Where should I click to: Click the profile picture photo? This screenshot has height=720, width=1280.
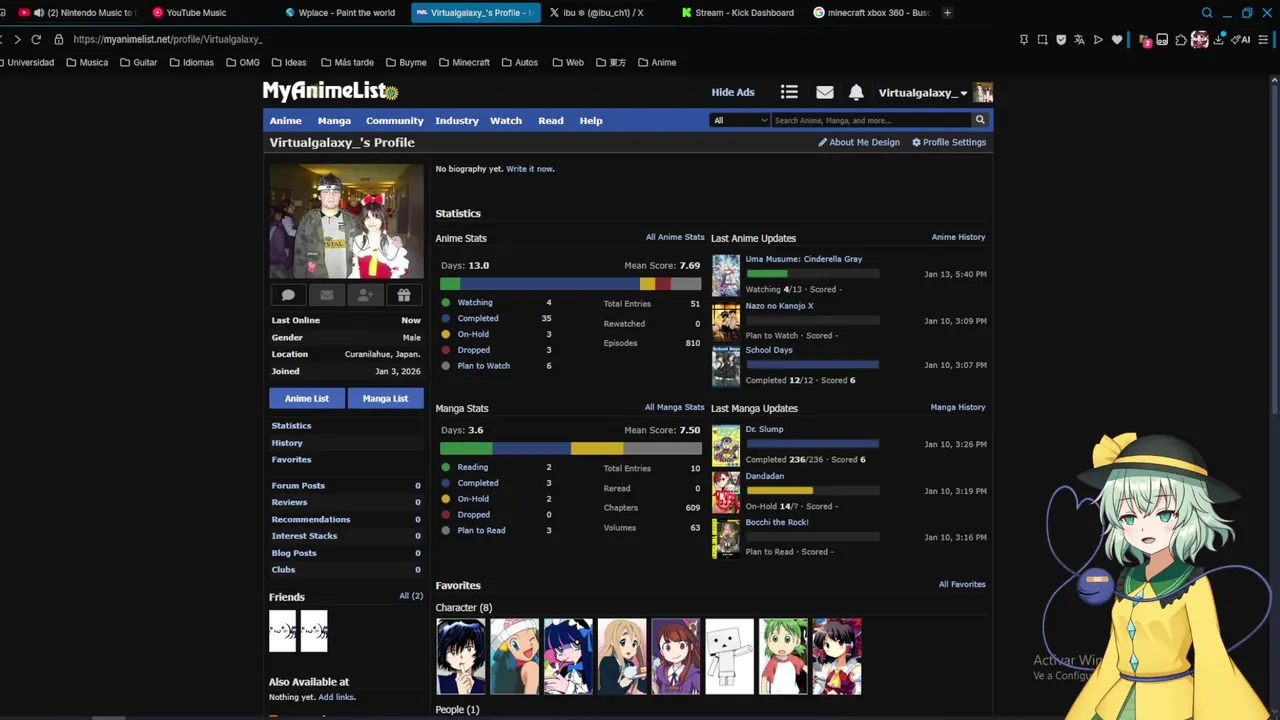346,221
